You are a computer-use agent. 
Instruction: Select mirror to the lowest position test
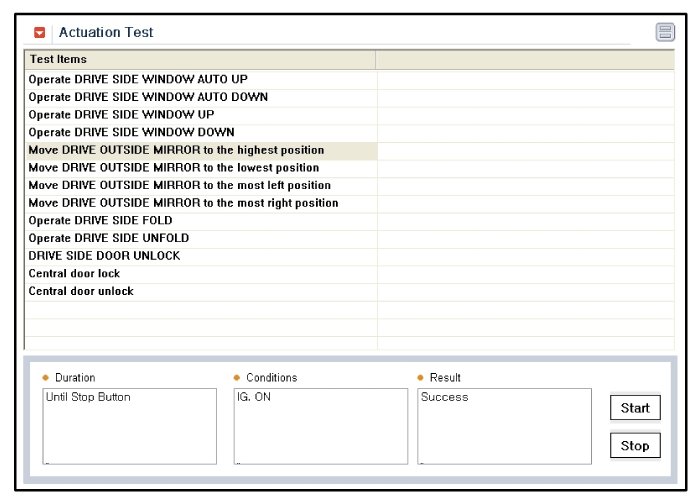[174, 168]
